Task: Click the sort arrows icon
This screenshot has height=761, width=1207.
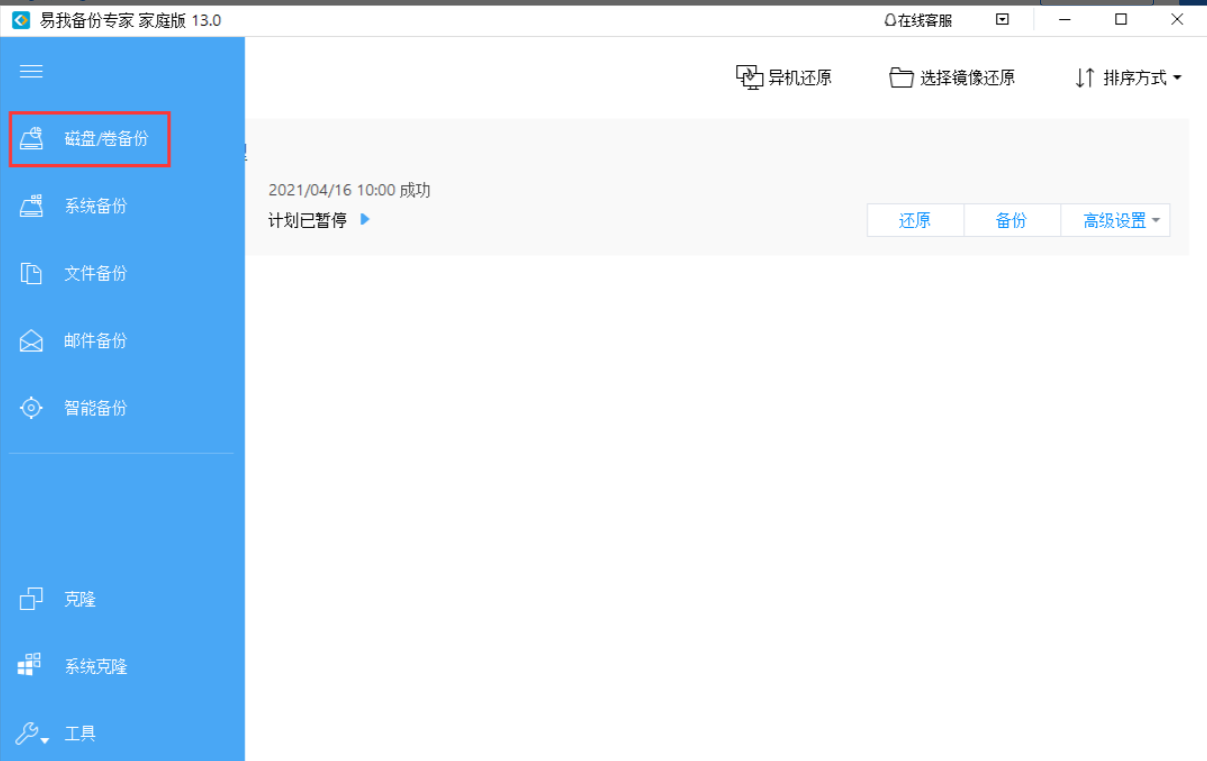Action: tap(1085, 77)
